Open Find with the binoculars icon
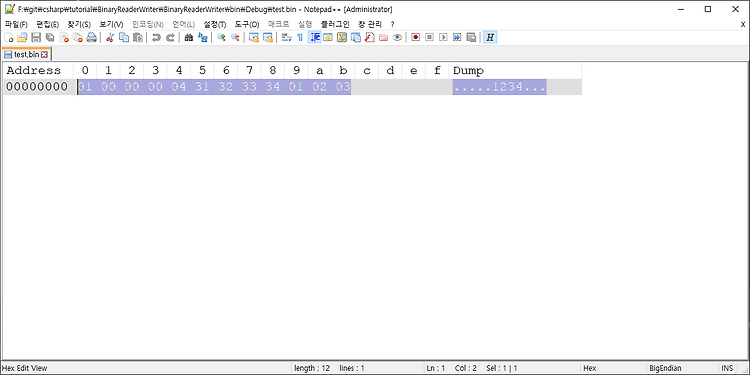 pos(189,37)
